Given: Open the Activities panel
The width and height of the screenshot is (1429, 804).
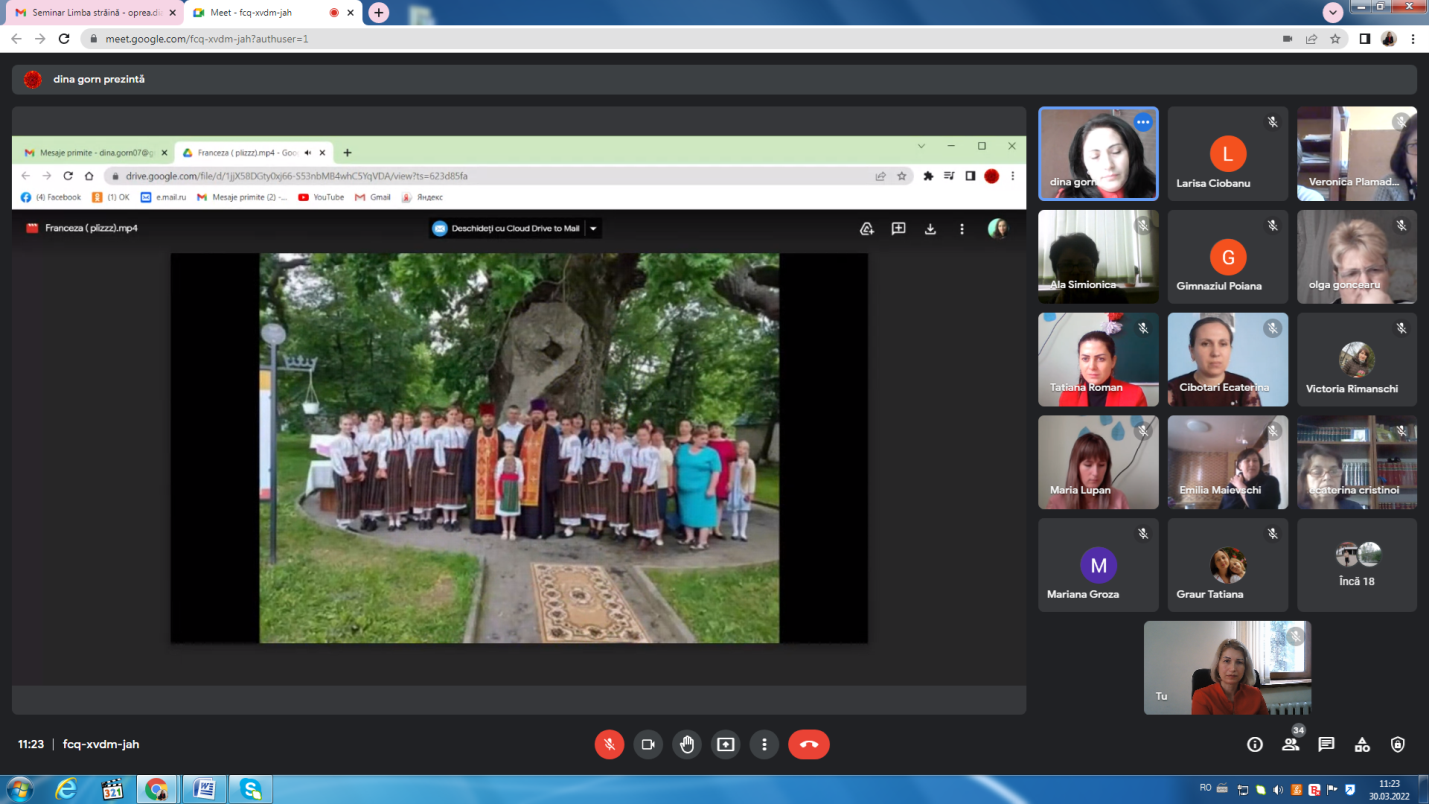Looking at the screenshot, I should coord(1362,744).
